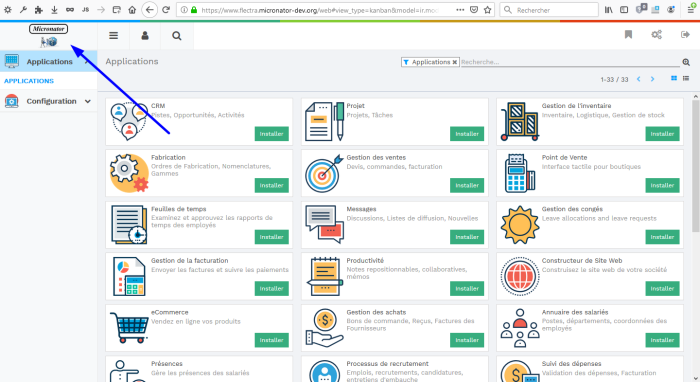Bookmark page with star icon
The width and height of the screenshot is (700, 382).
[x=488, y=10]
